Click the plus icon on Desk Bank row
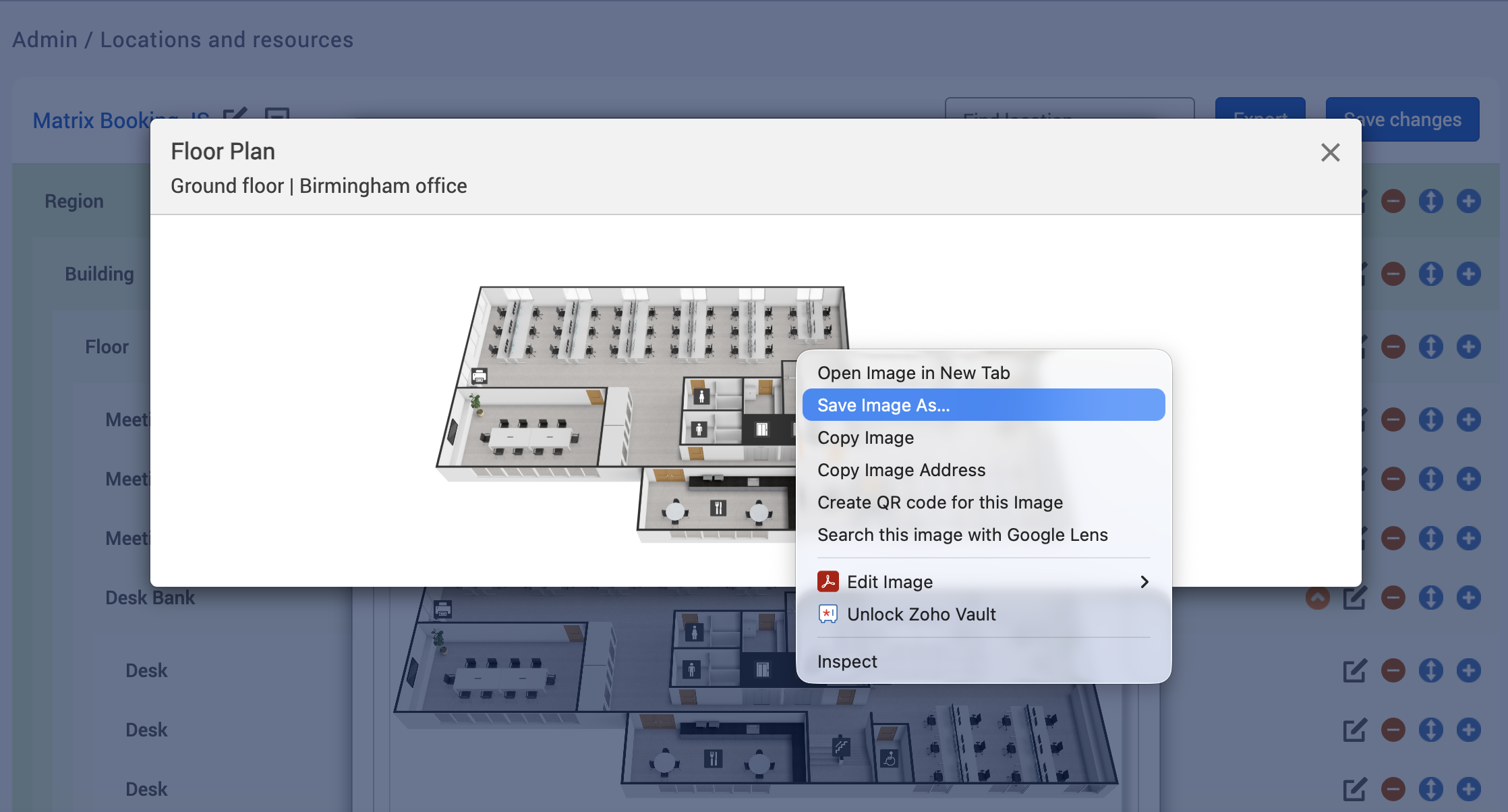 coord(1469,598)
